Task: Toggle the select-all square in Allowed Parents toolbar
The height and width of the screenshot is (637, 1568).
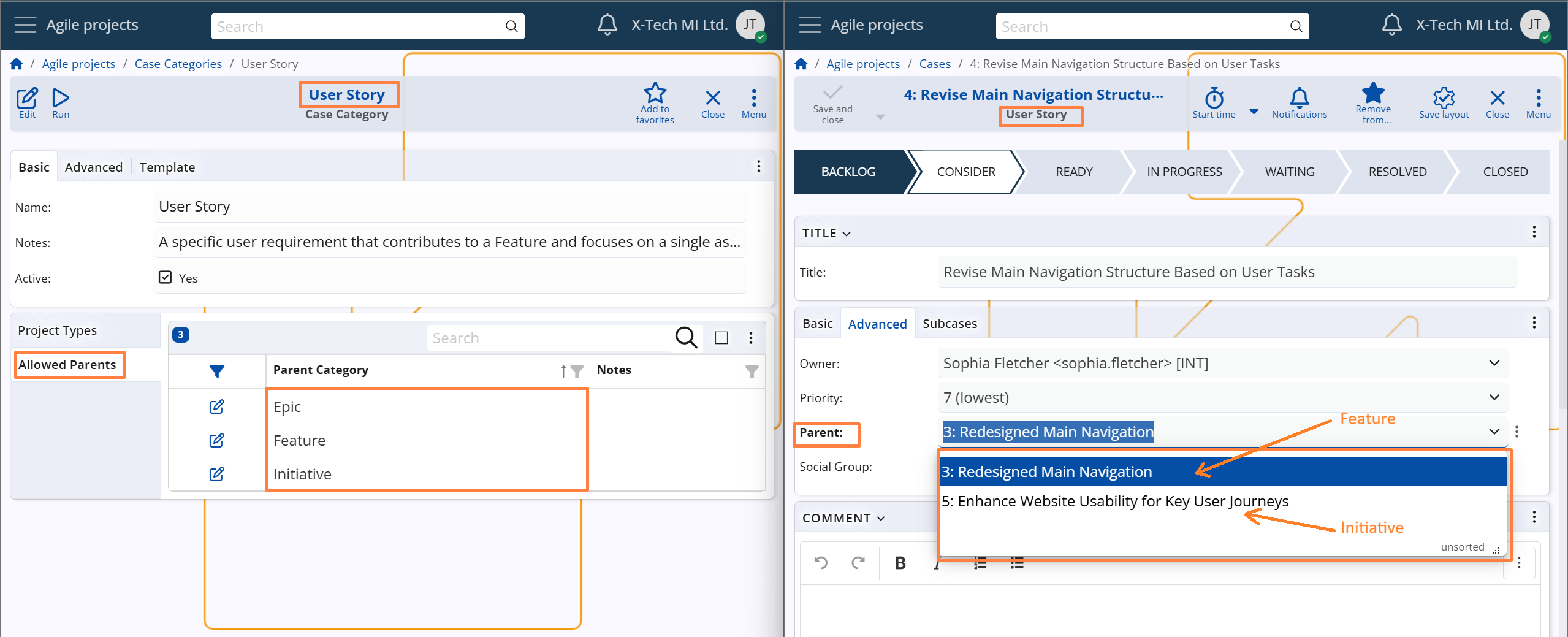Action: (721, 338)
